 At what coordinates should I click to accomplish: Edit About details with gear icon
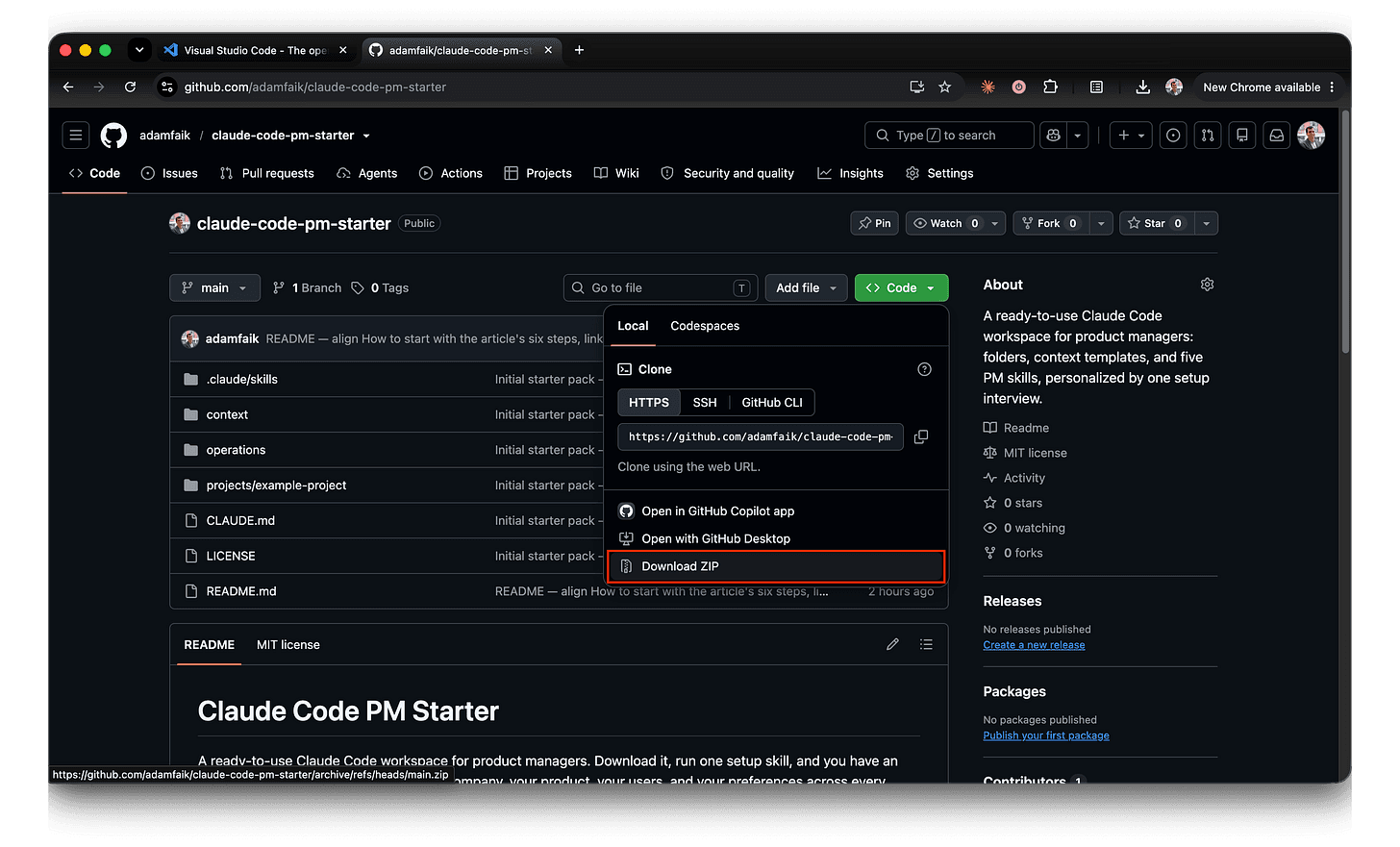pyautogui.click(x=1207, y=285)
